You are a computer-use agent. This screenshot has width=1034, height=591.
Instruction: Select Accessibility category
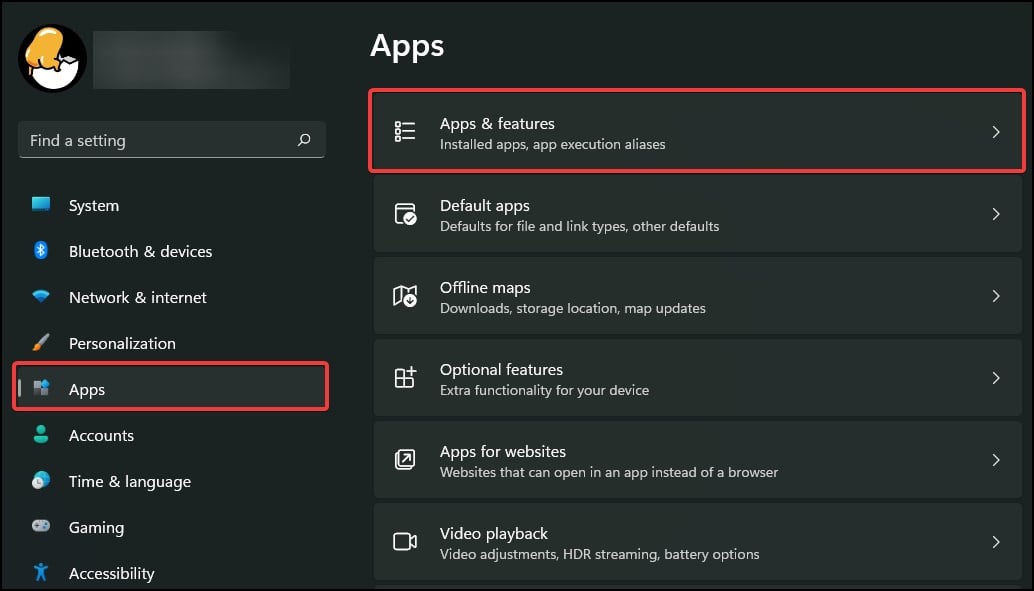point(171,573)
